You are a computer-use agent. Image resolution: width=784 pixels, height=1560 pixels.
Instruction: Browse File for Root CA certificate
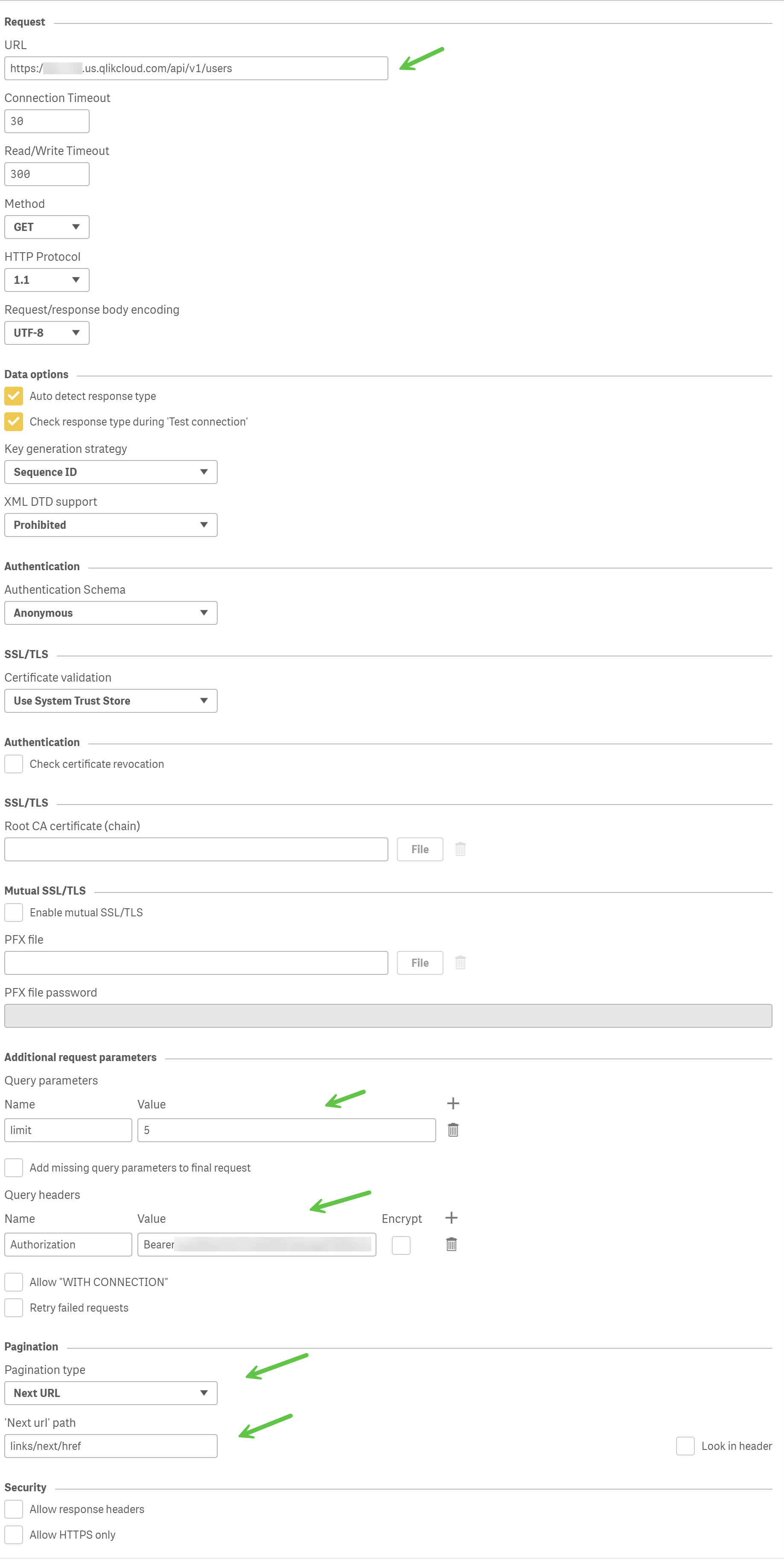[420, 849]
